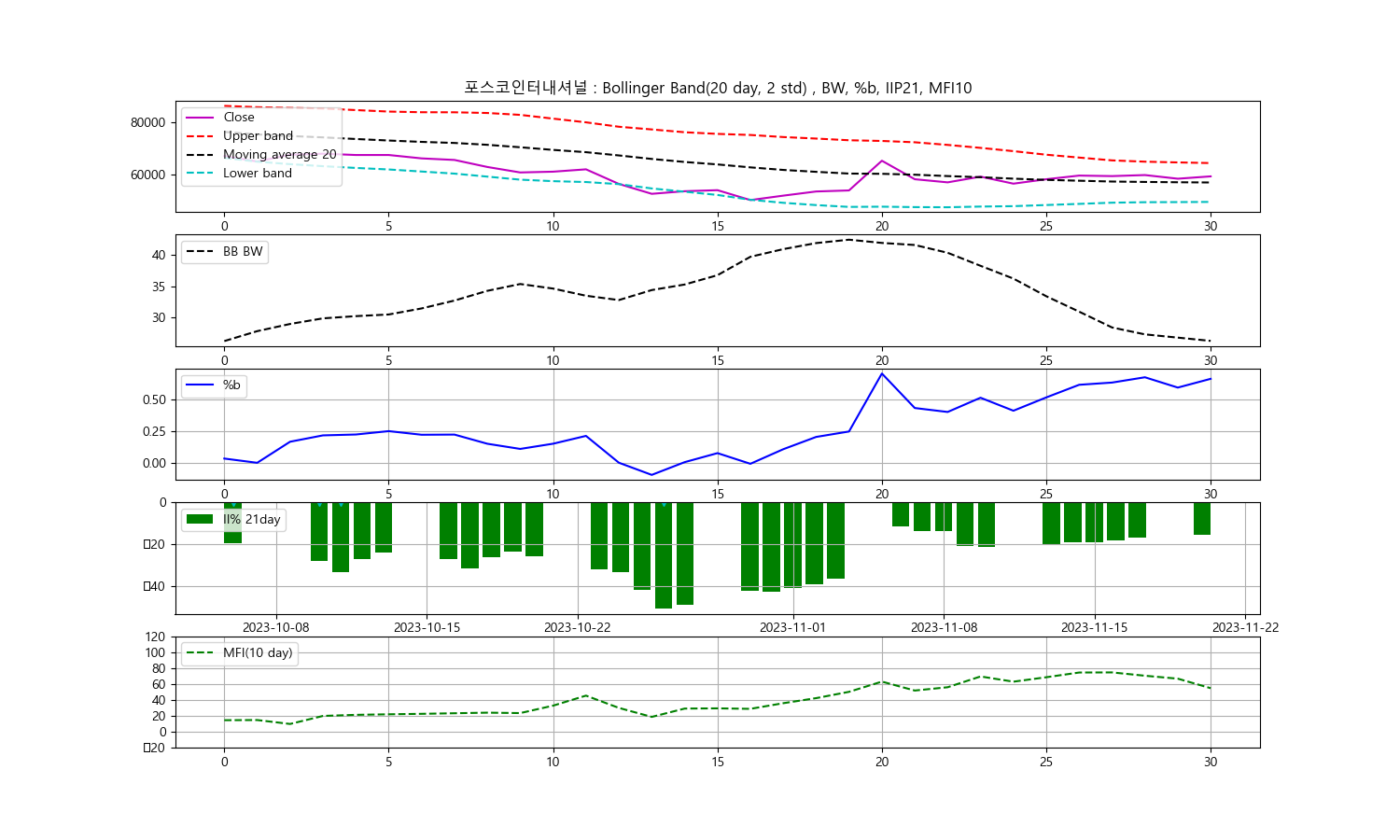Click the 0.25 tick on the %b axis
The image size is (1400, 840).
point(155,431)
